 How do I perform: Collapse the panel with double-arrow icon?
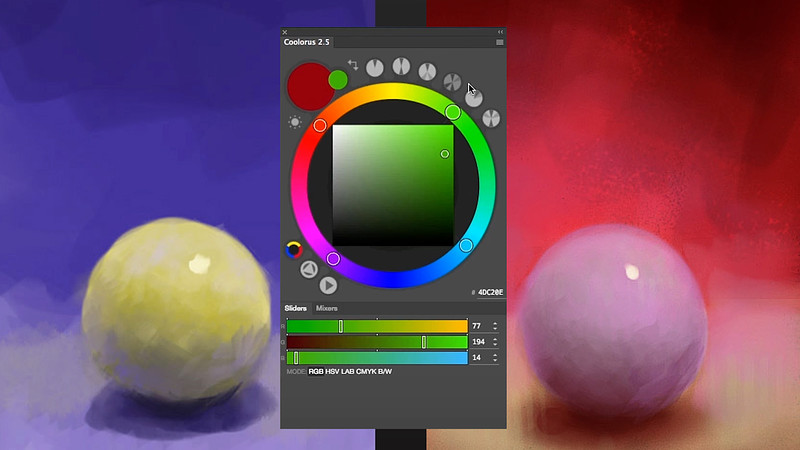(499, 32)
